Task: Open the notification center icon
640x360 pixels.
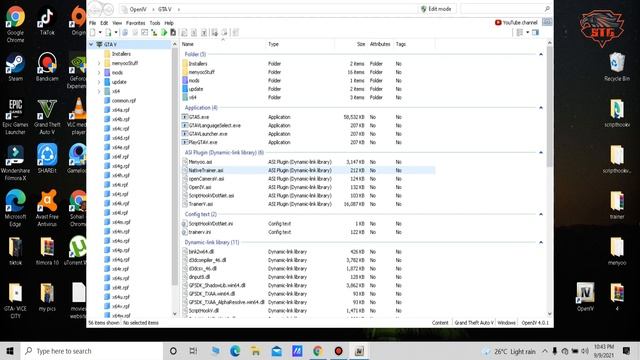Action: 627,351
